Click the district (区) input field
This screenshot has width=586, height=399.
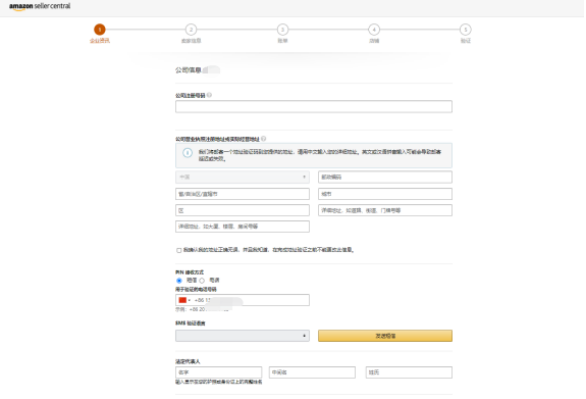(242, 210)
